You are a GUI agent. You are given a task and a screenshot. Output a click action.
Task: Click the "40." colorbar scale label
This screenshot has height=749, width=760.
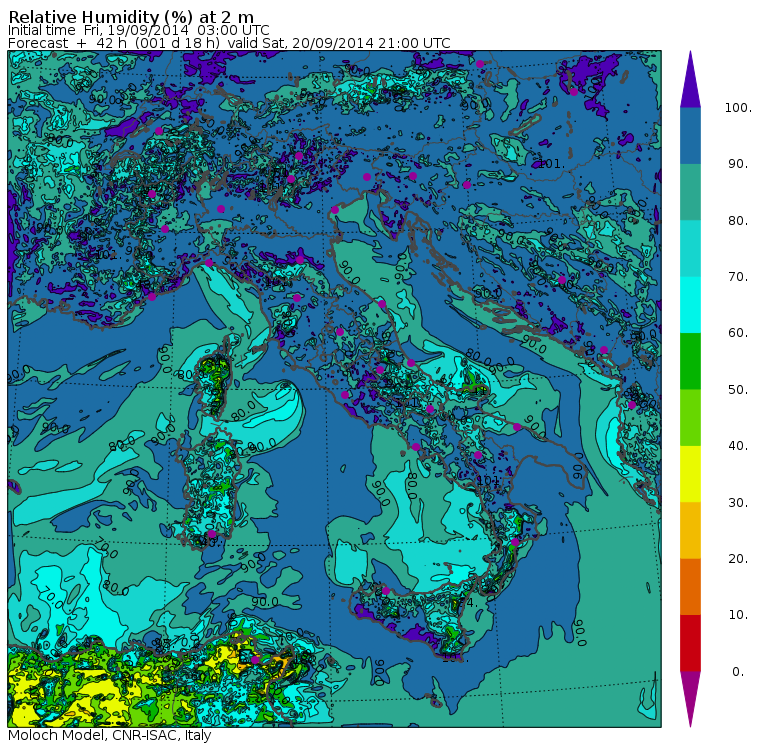point(738,446)
